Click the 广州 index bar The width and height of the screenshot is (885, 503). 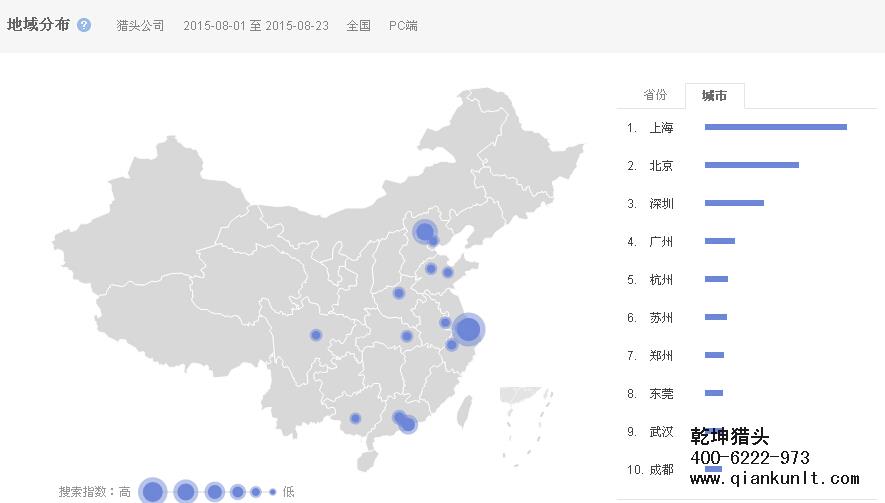point(719,241)
